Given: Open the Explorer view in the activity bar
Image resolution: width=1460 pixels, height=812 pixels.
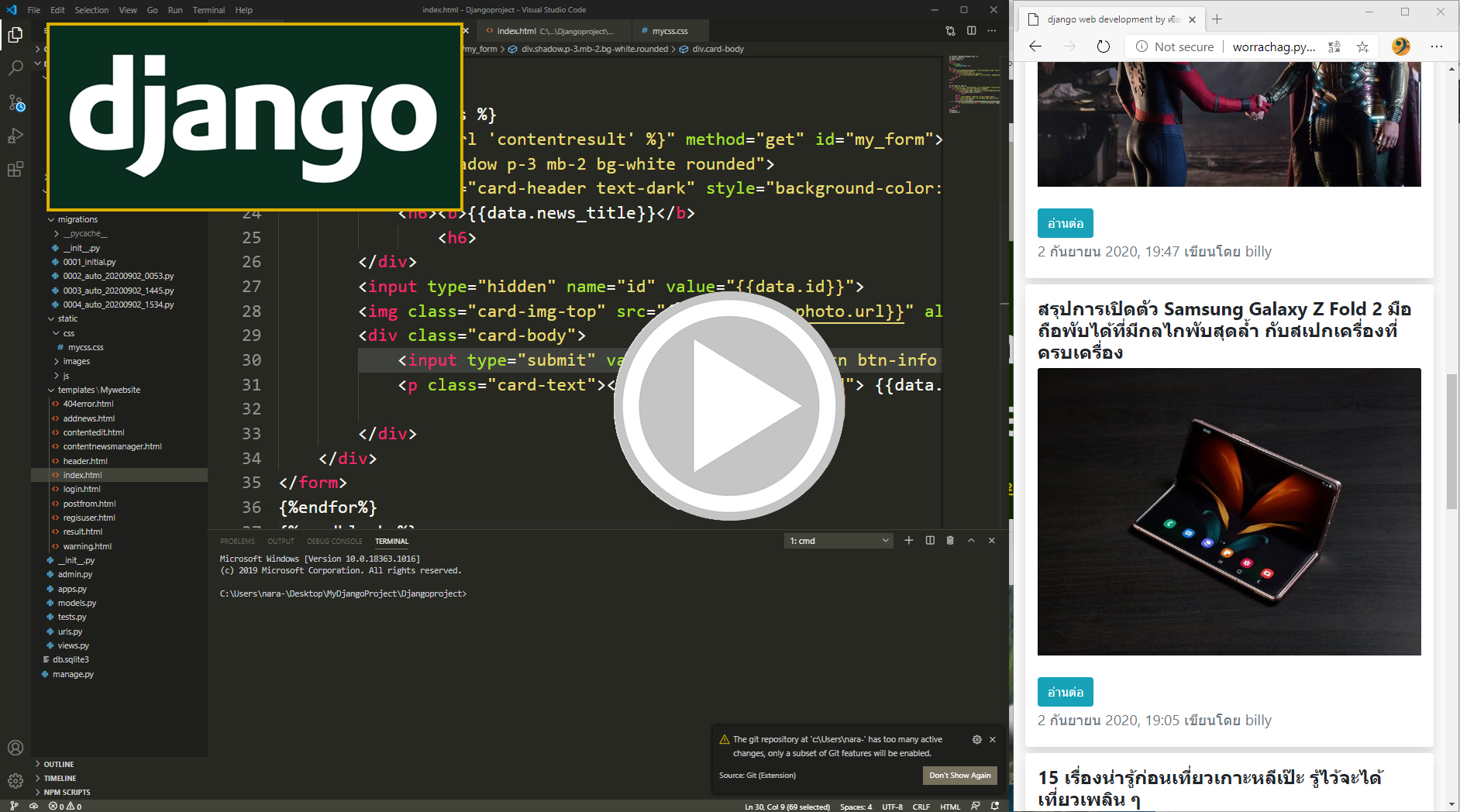Looking at the screenshot, I should 15,35.
